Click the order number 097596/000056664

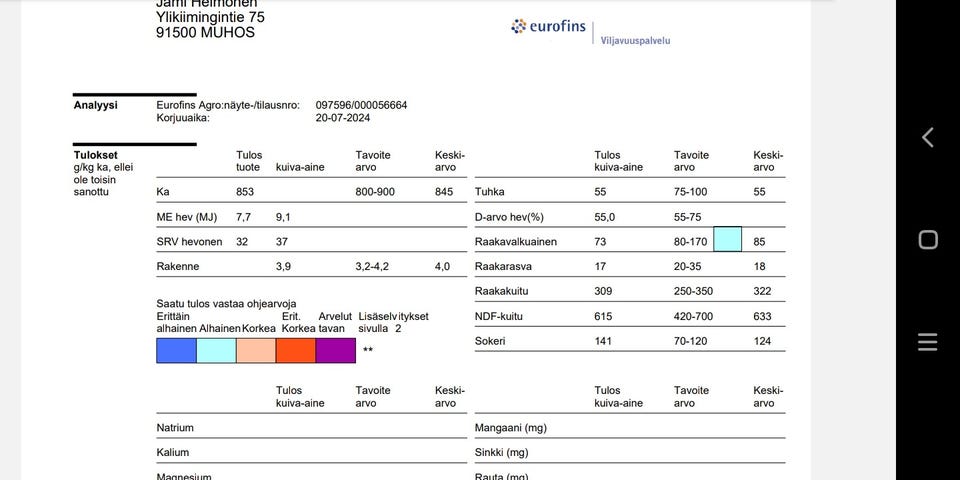[361, 105]
